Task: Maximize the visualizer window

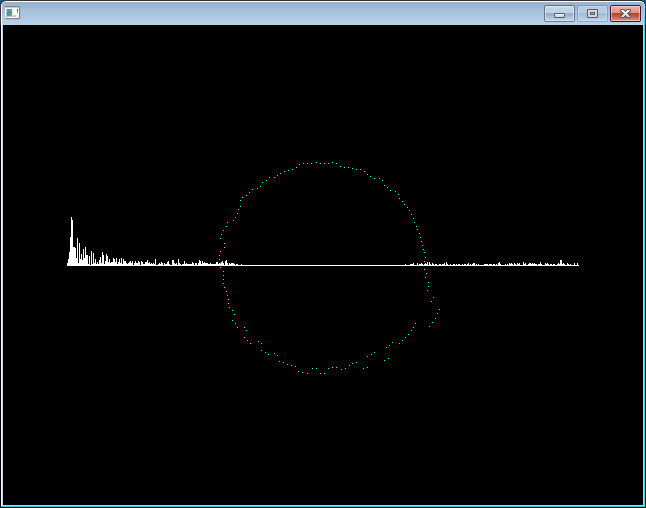Action: click(592, 13)
